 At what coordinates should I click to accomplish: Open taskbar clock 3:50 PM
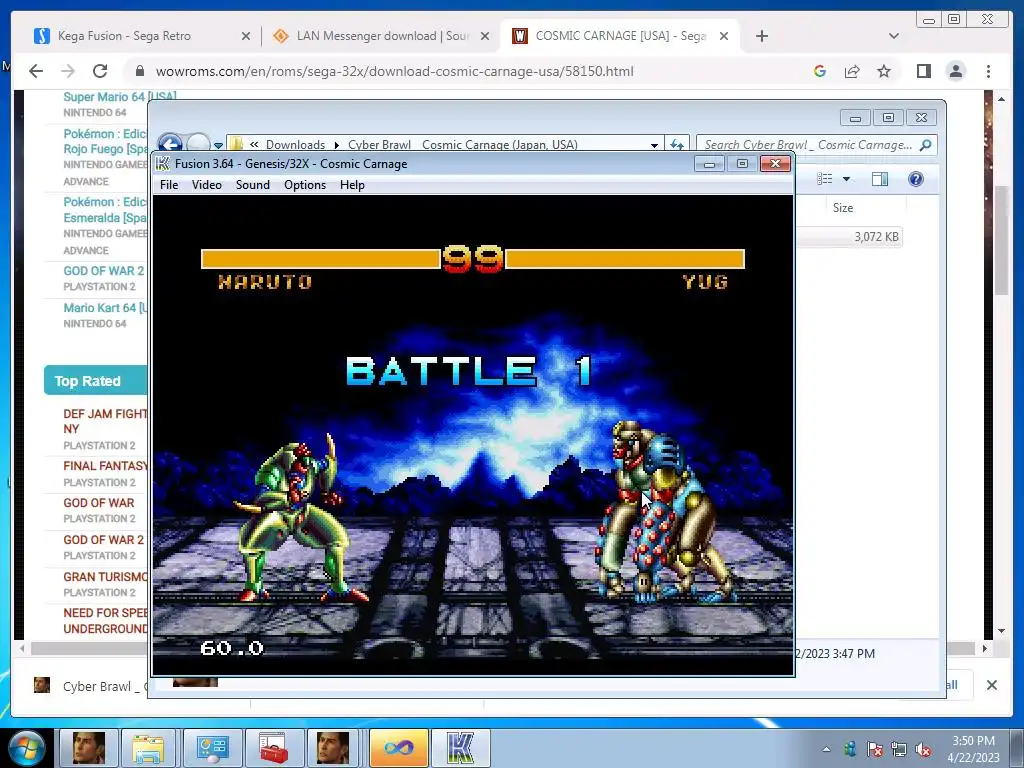click(973, 748)
